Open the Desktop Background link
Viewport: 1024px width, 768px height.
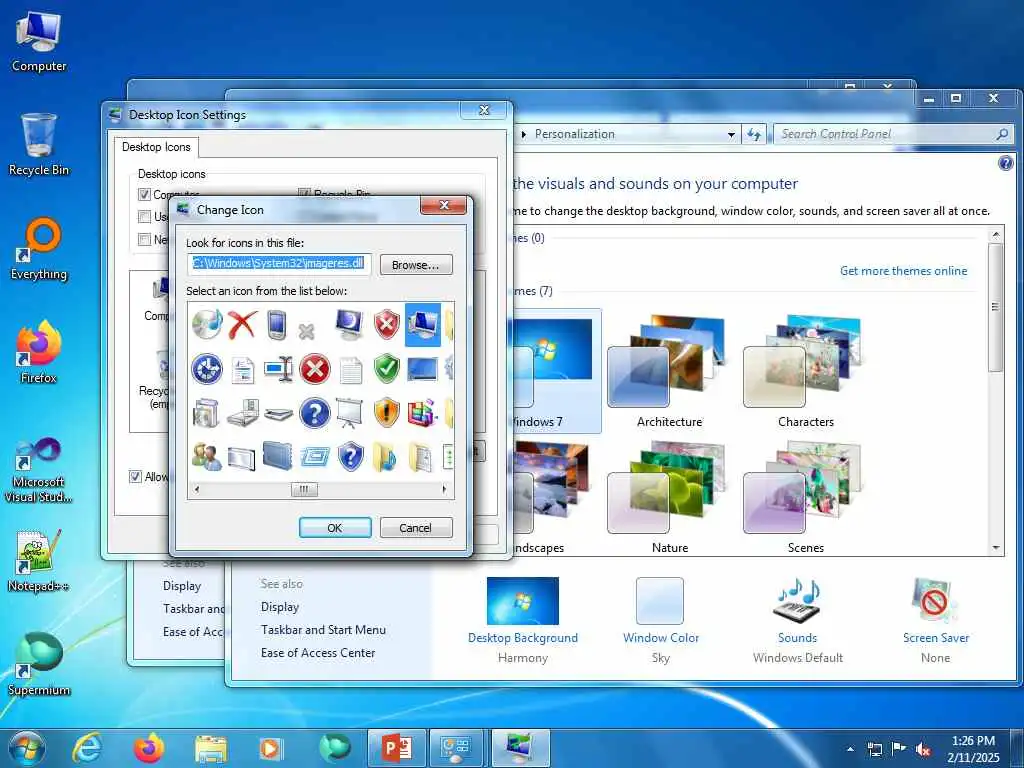(x=522, y=638)
